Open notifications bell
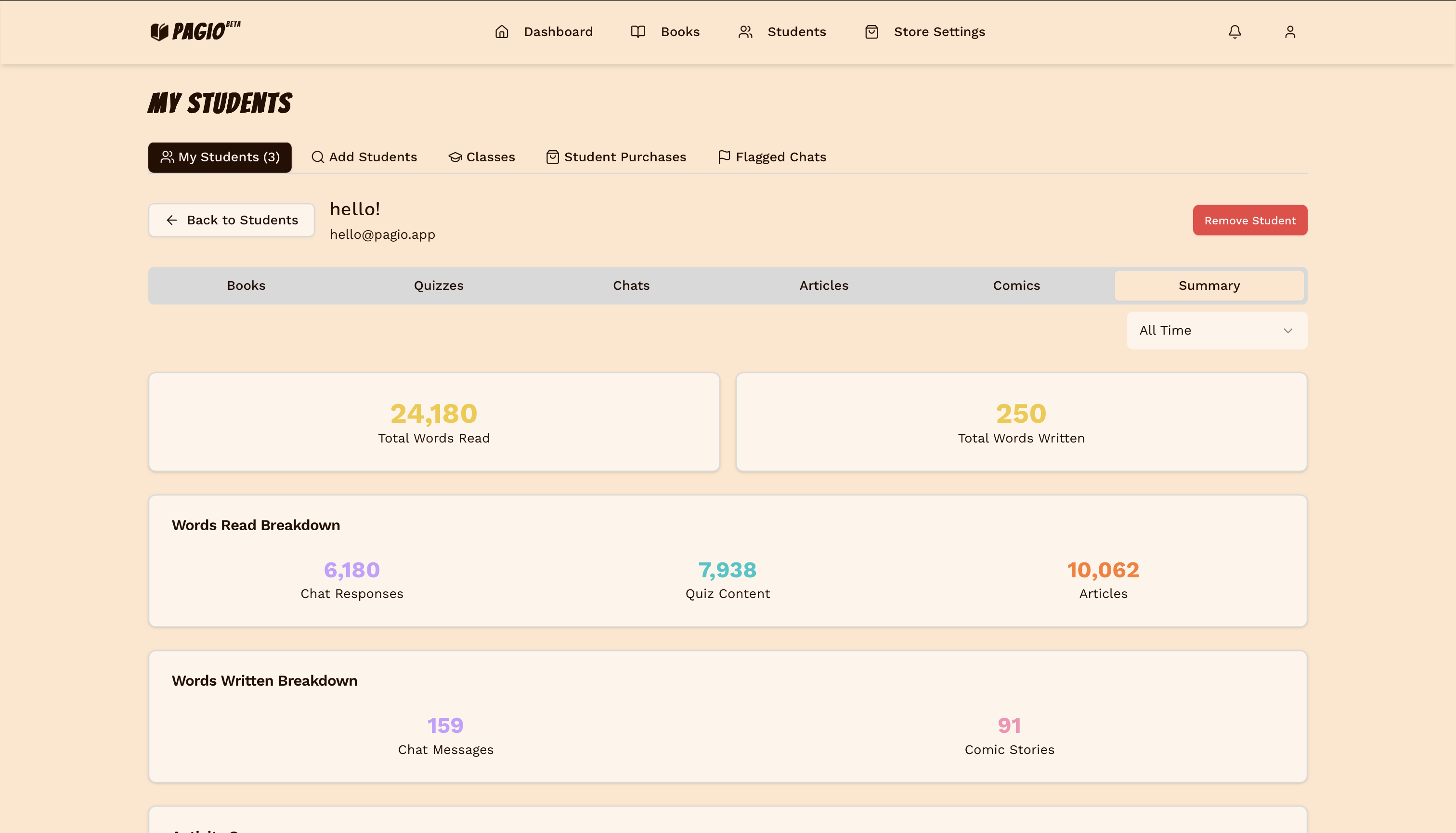 (x=1235, y=32)
